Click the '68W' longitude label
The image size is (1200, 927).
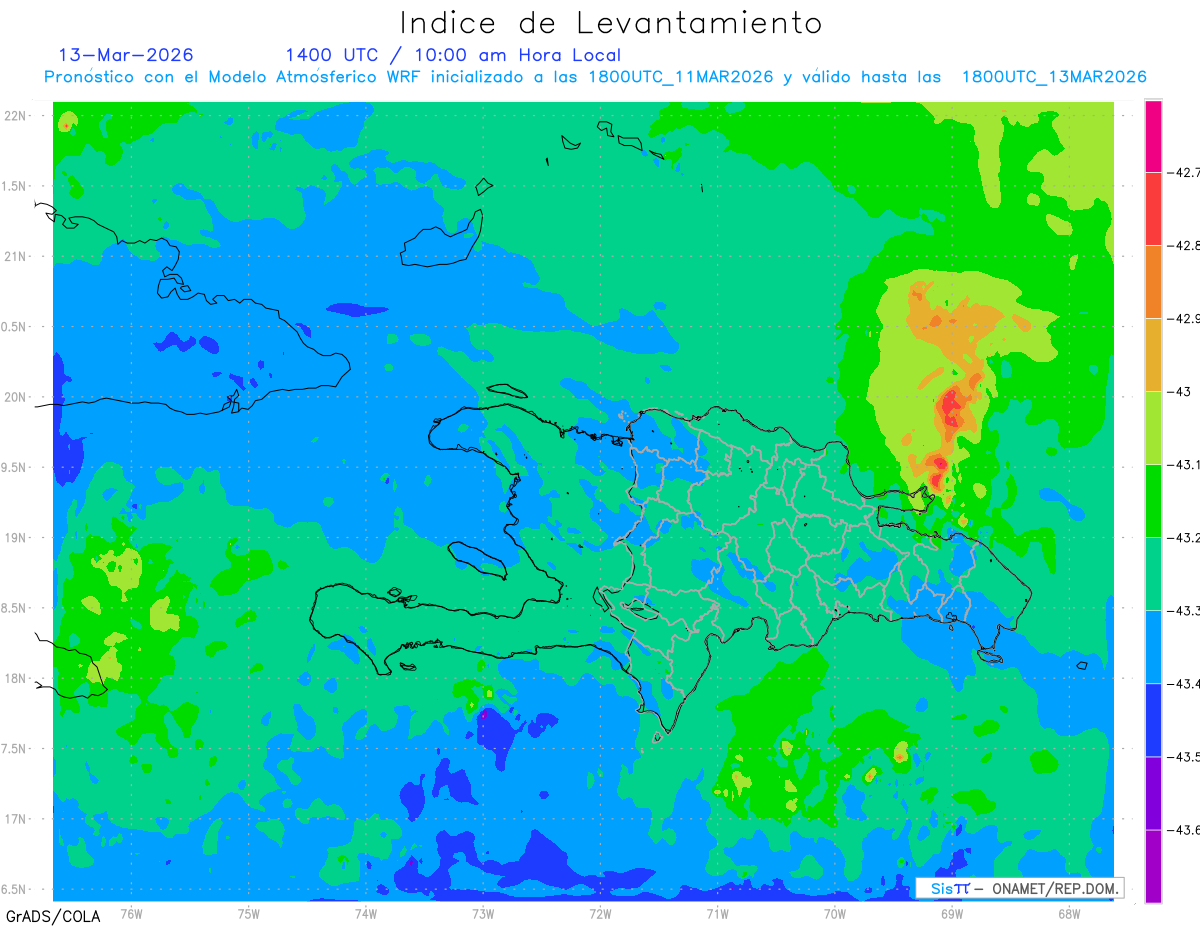click(1068, 912)
